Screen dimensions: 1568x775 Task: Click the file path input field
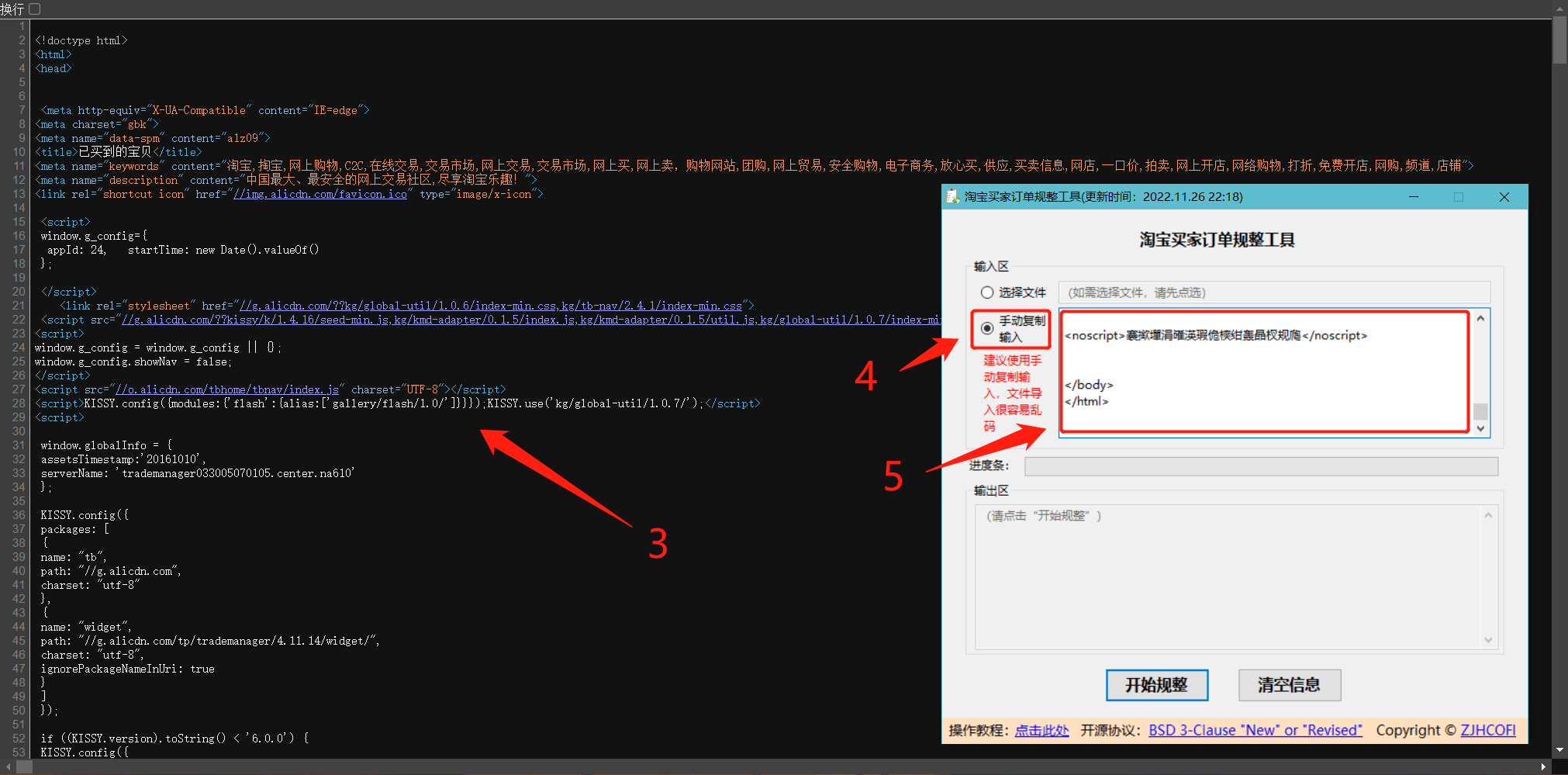pos(1274,292)
